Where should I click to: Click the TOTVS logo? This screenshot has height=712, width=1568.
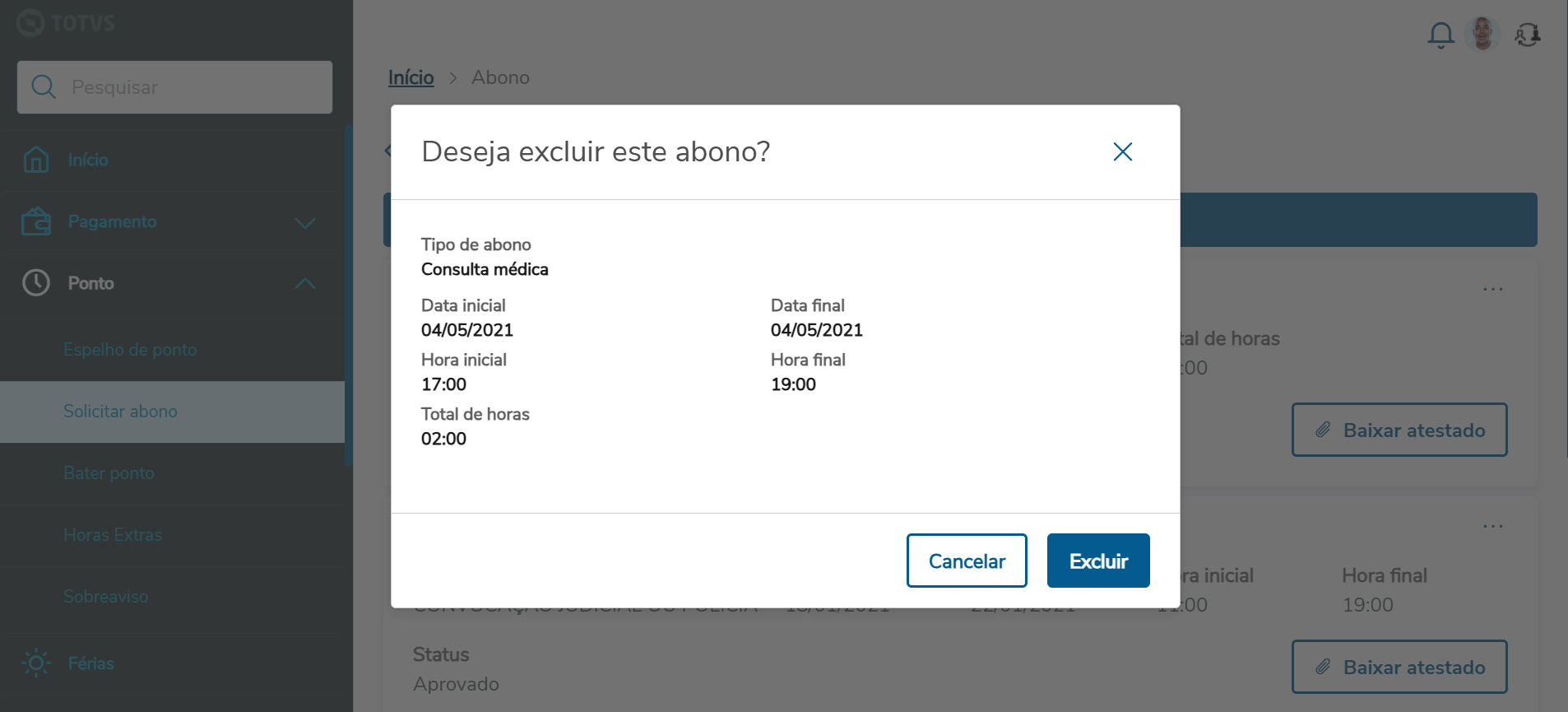coord(66,23)
